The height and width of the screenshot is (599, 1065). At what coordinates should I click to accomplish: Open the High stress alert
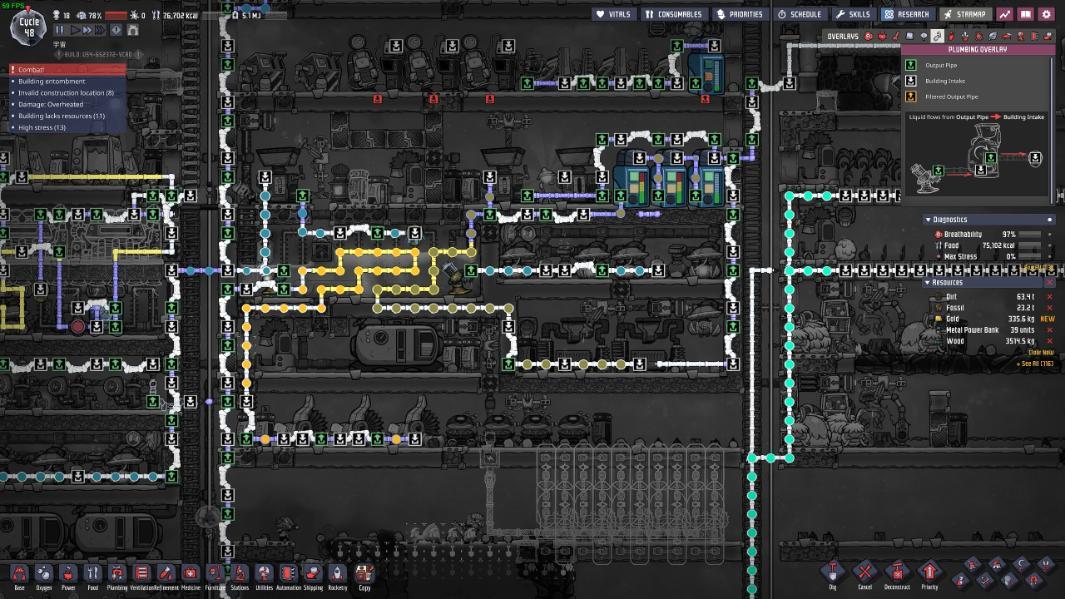42,128
